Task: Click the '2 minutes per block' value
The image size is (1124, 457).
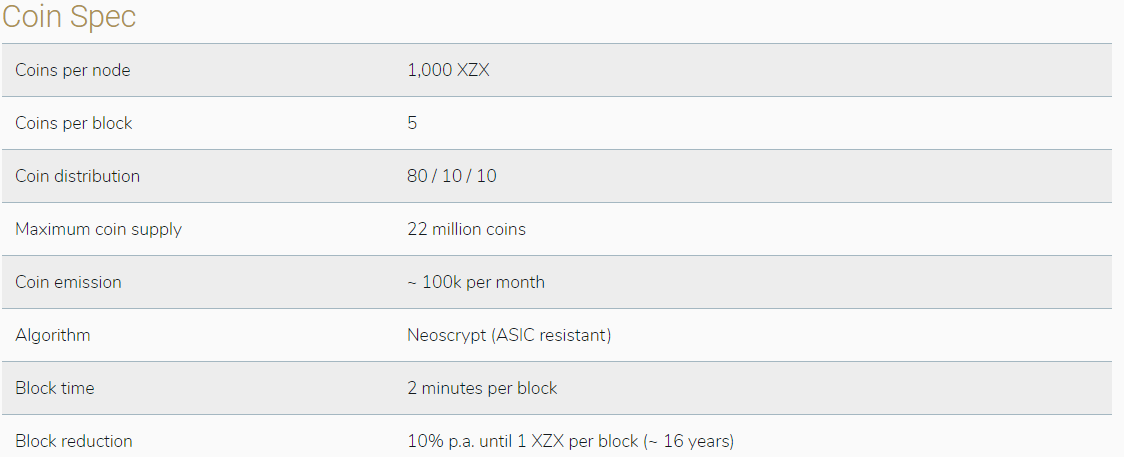Action: (x=482, y=388)
